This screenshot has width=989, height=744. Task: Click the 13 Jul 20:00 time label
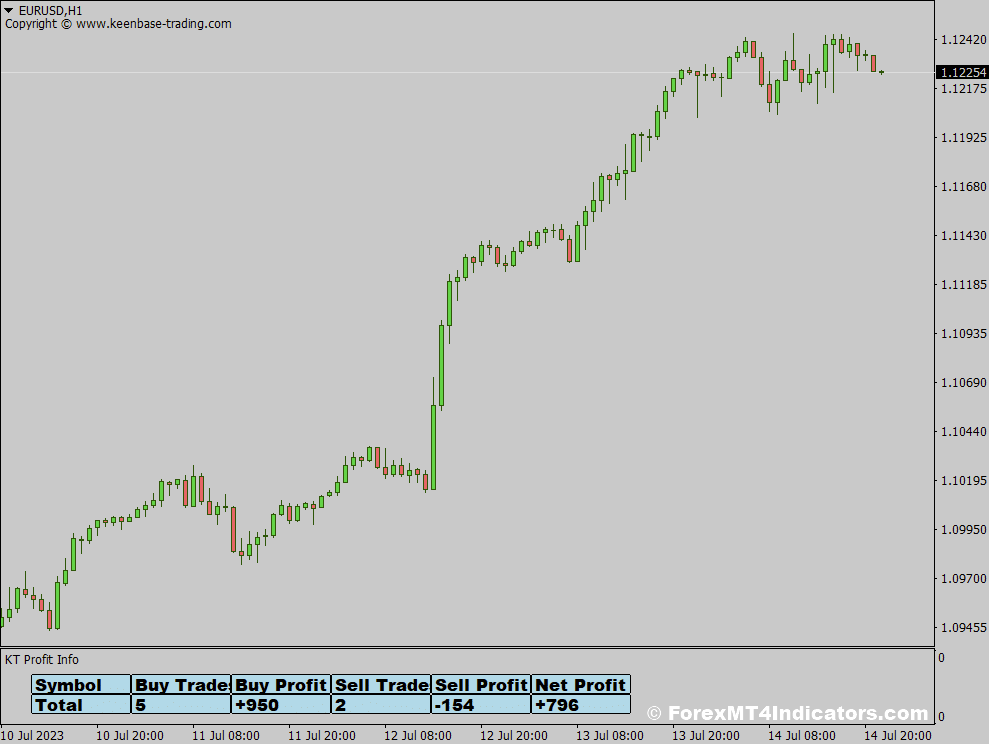coord(705,735)
